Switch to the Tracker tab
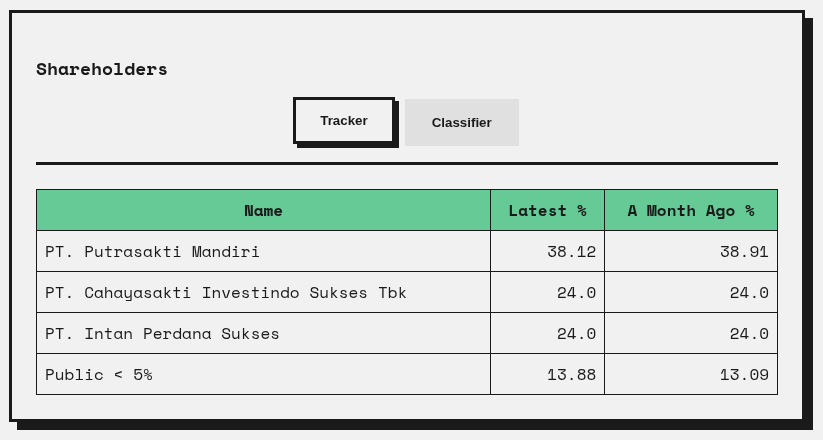The image size is (823, 440). [x=344, y=121]
